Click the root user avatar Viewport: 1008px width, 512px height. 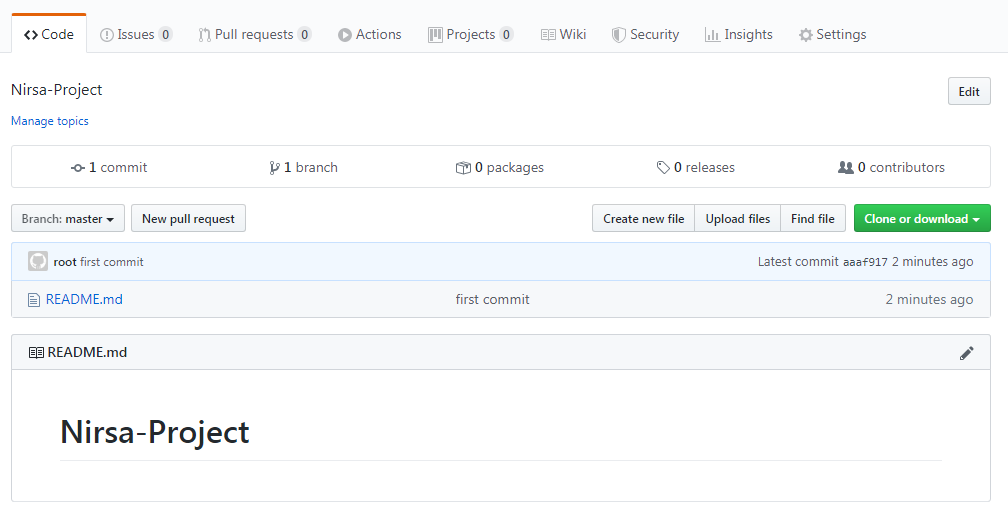(38, 261)
